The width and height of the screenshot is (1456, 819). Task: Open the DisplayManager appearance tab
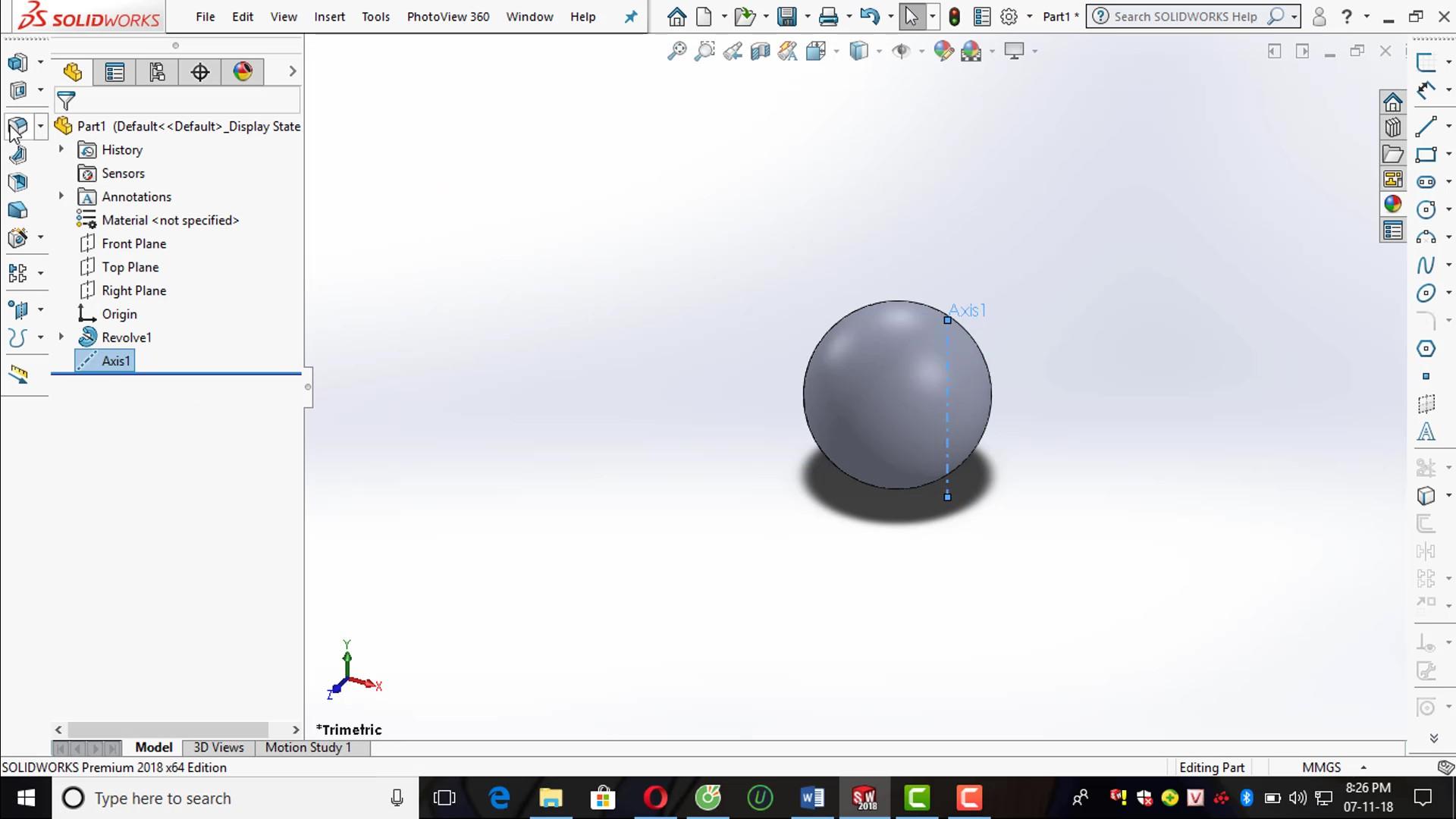[243, 72]
